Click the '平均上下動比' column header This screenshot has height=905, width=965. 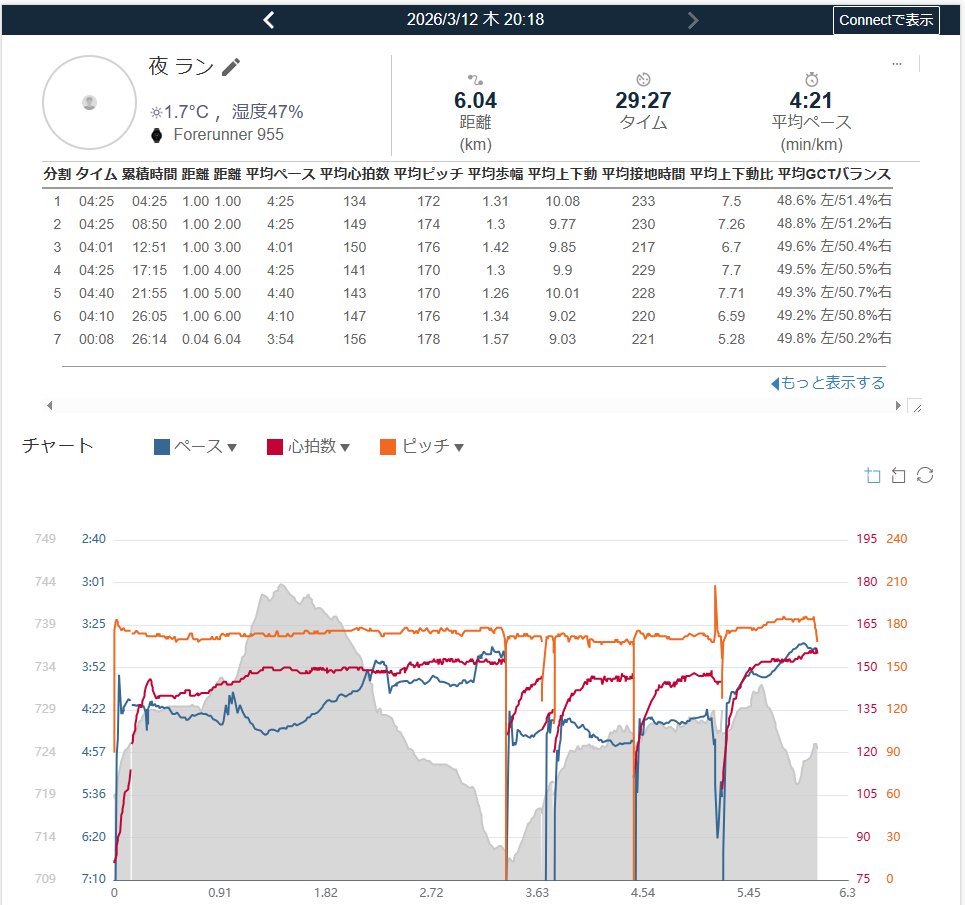[x=731, y=174]
